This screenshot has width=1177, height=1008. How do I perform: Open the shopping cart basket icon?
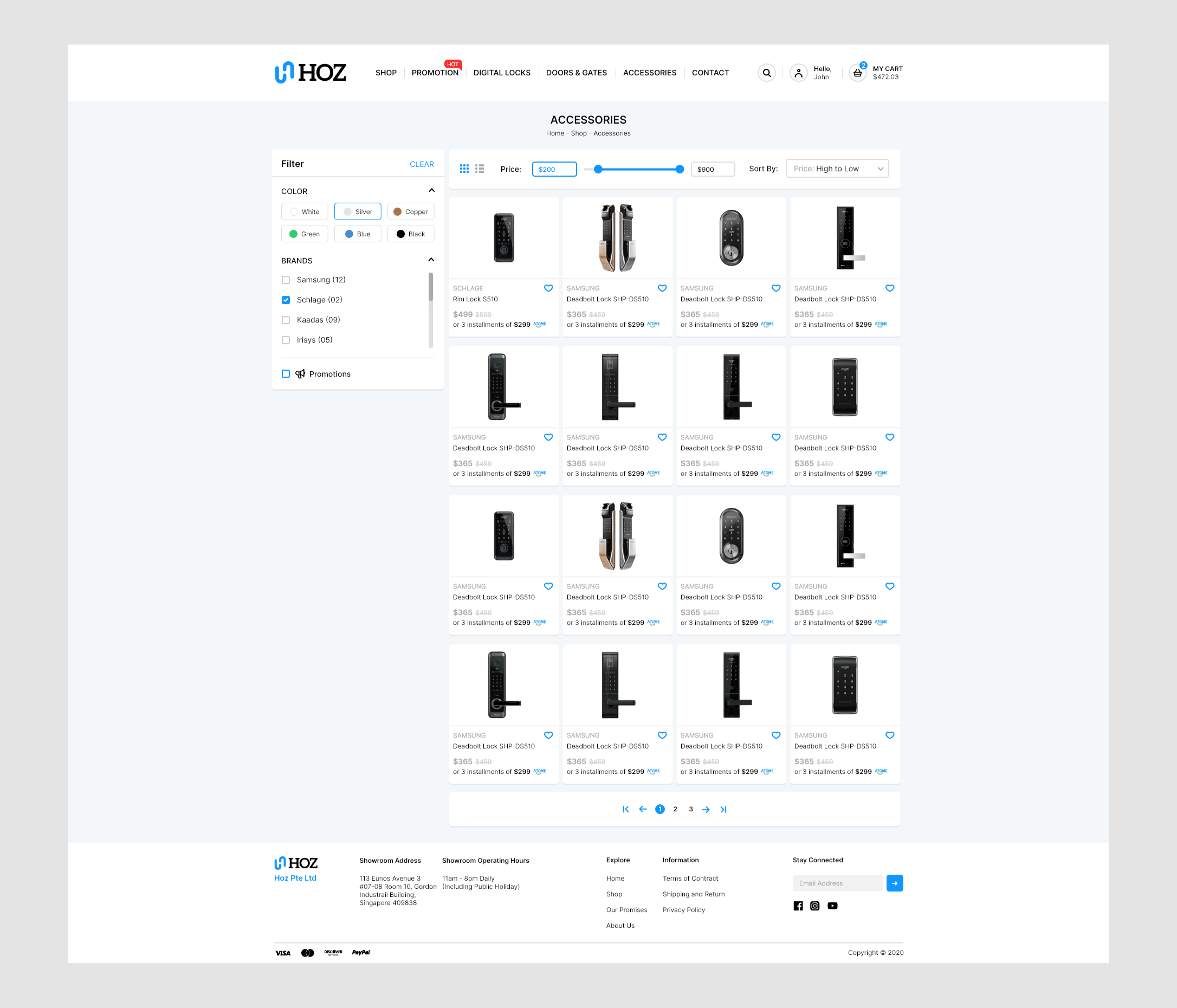click(857, 73)
